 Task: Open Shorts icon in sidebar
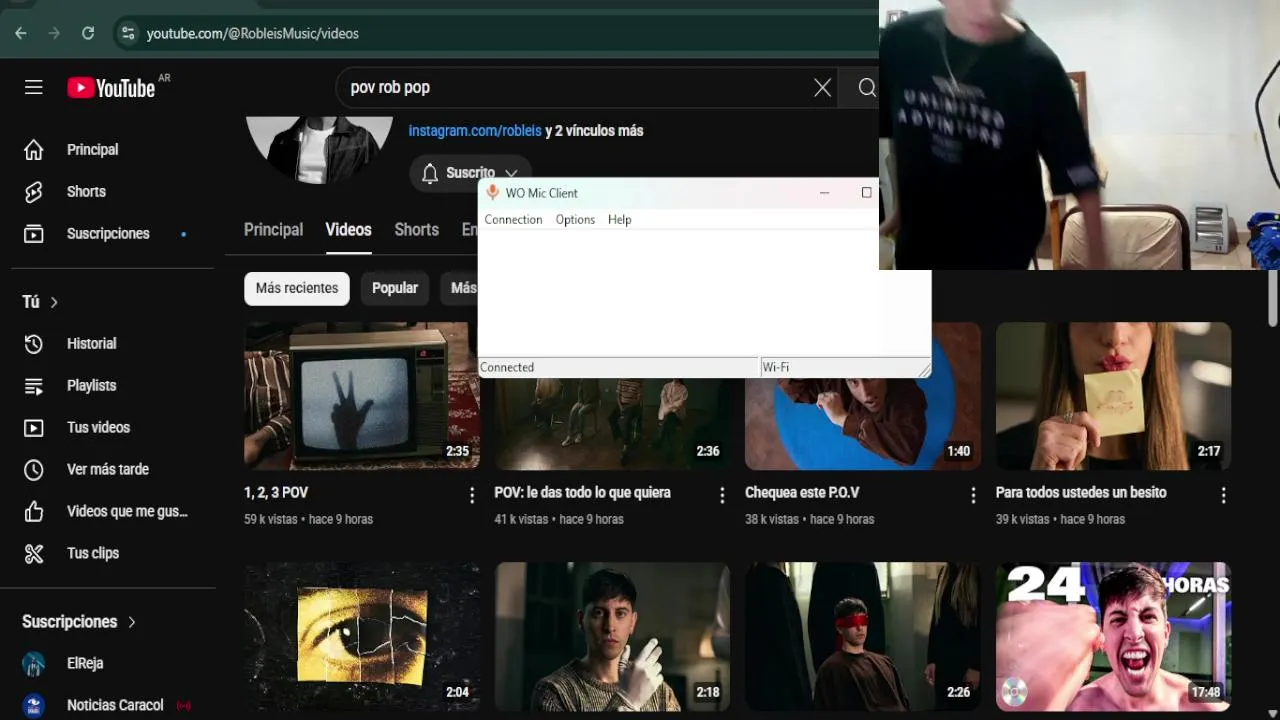[x=34, y=192]
